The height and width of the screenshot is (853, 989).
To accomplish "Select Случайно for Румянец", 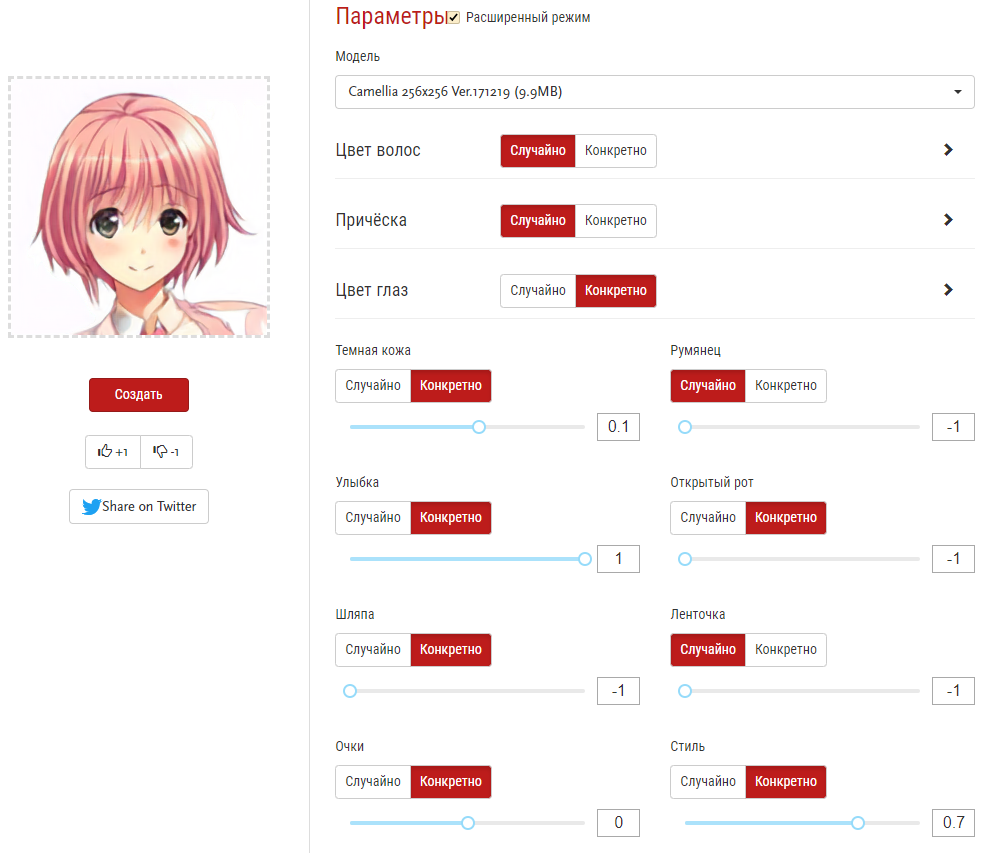I will coord(708,386).
